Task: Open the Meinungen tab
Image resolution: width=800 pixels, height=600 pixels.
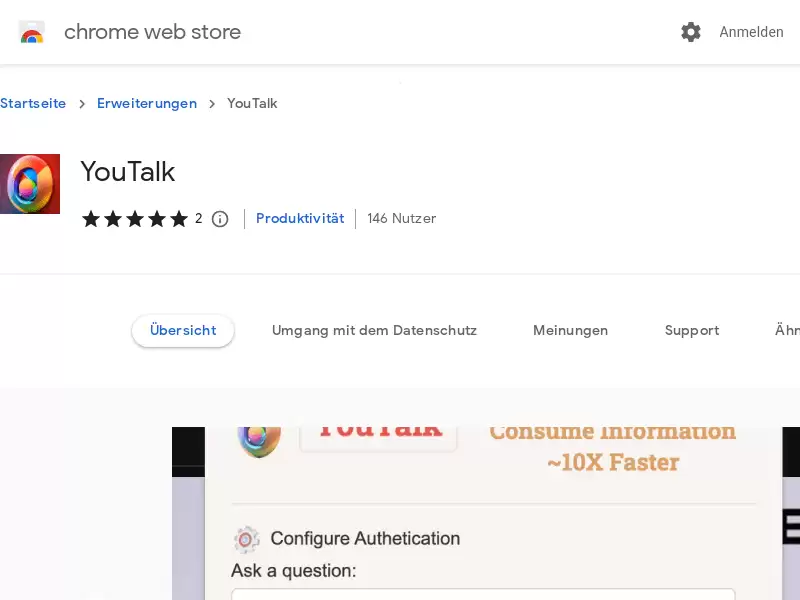Action: 570,331
